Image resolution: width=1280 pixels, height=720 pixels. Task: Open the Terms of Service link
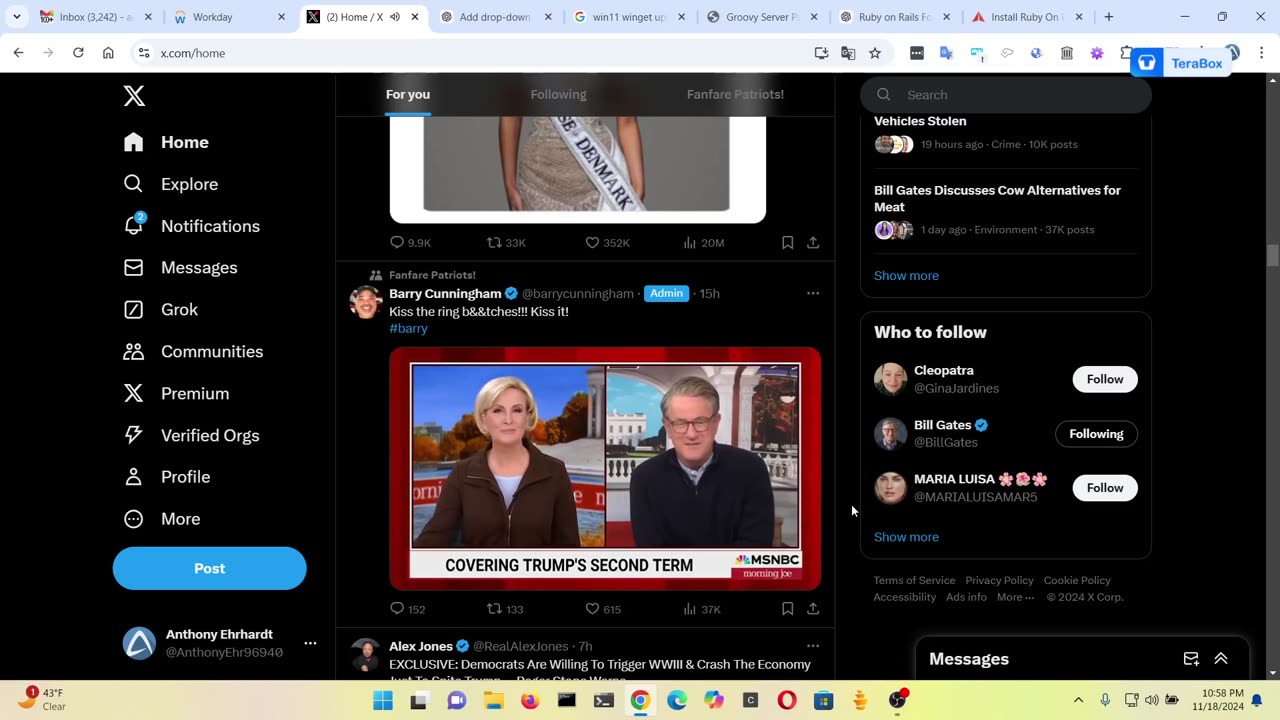pos(914,581)
